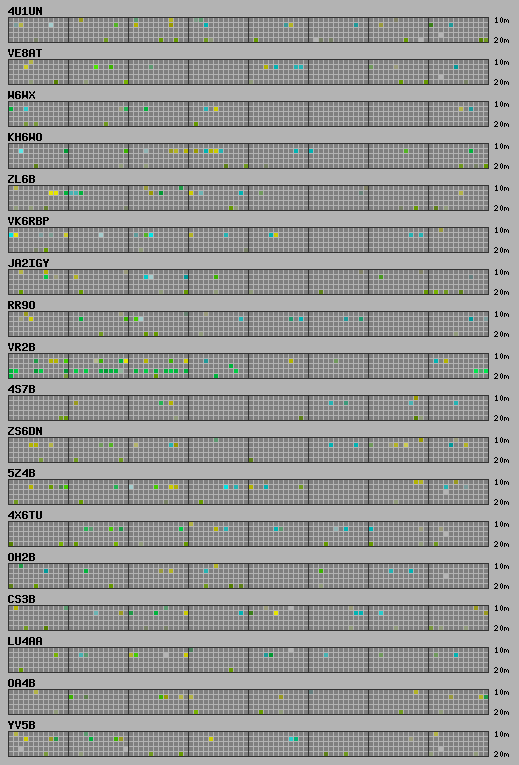Click the 20m band label beside YV5B grid
Image resolution: width=519 pixels, height=765 pixels.
click(502, 754)
